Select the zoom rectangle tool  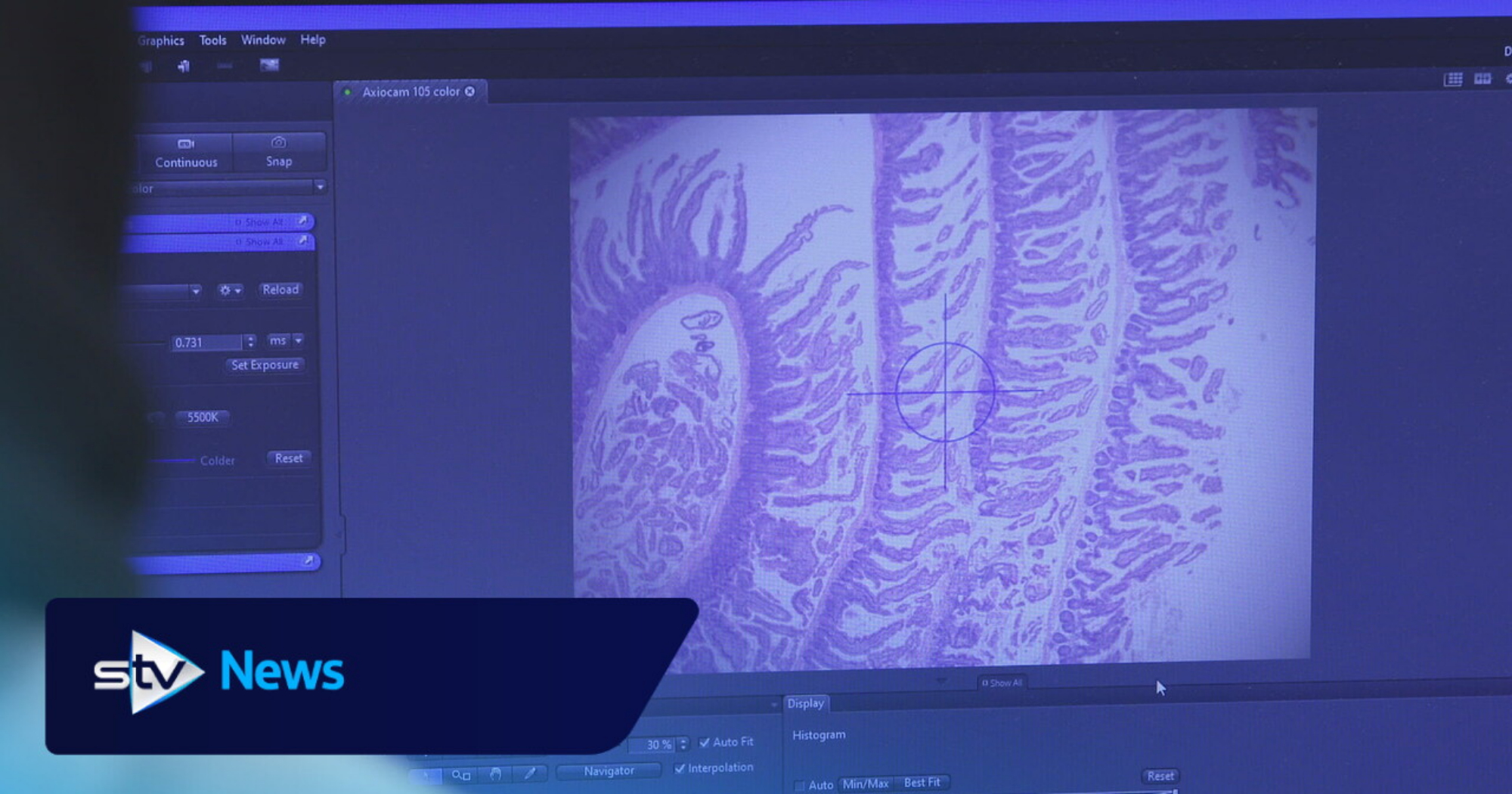coord(460,775)
